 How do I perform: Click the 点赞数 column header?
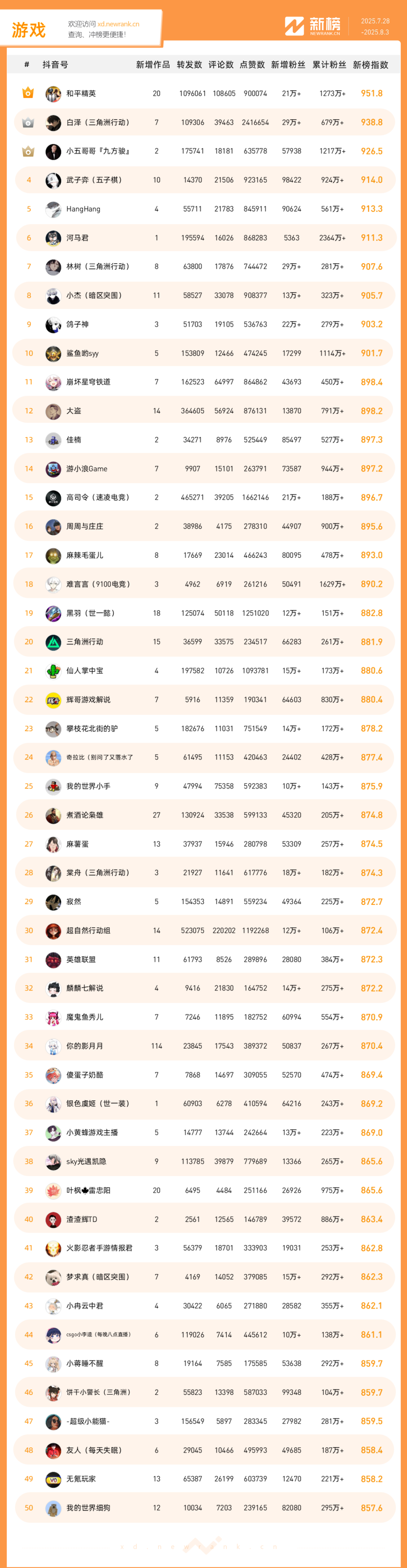click(x=252, y=65)
